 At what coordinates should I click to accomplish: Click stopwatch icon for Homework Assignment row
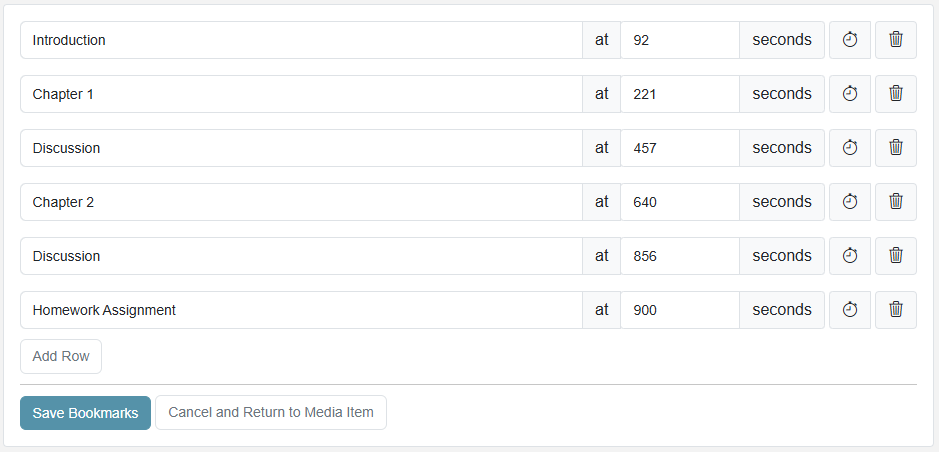(850, 310)
